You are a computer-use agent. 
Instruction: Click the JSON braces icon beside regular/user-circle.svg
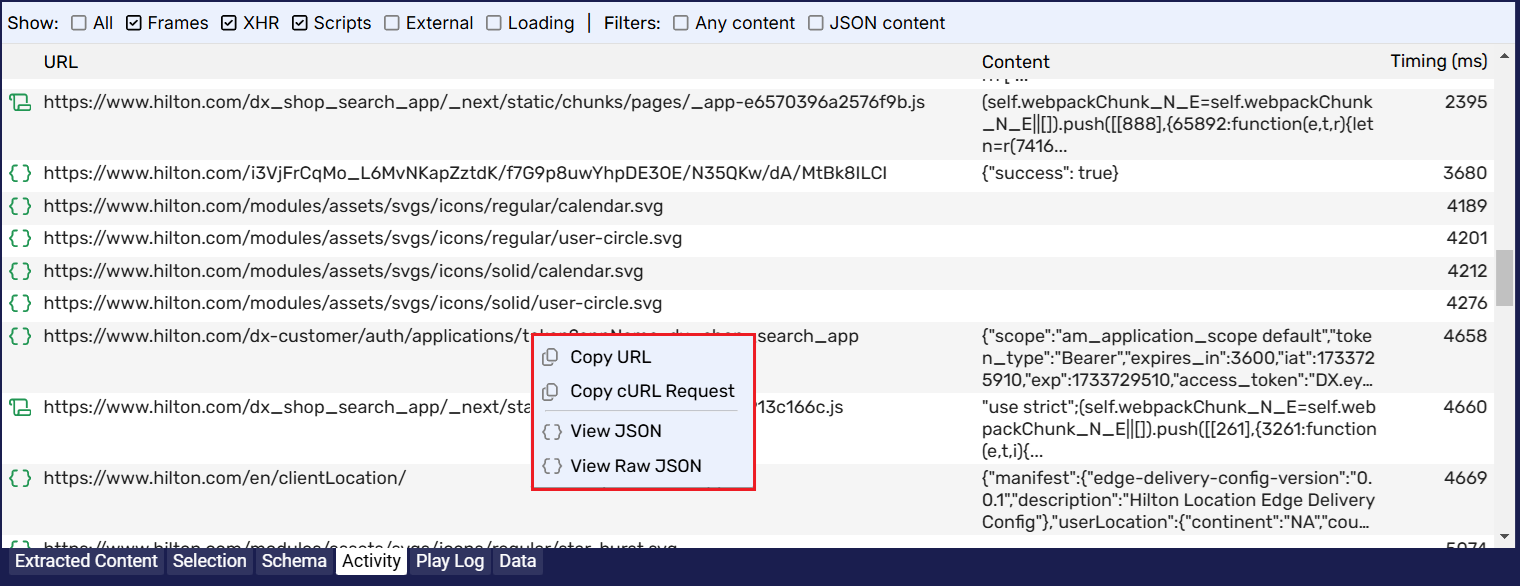[x=20, y=239]
